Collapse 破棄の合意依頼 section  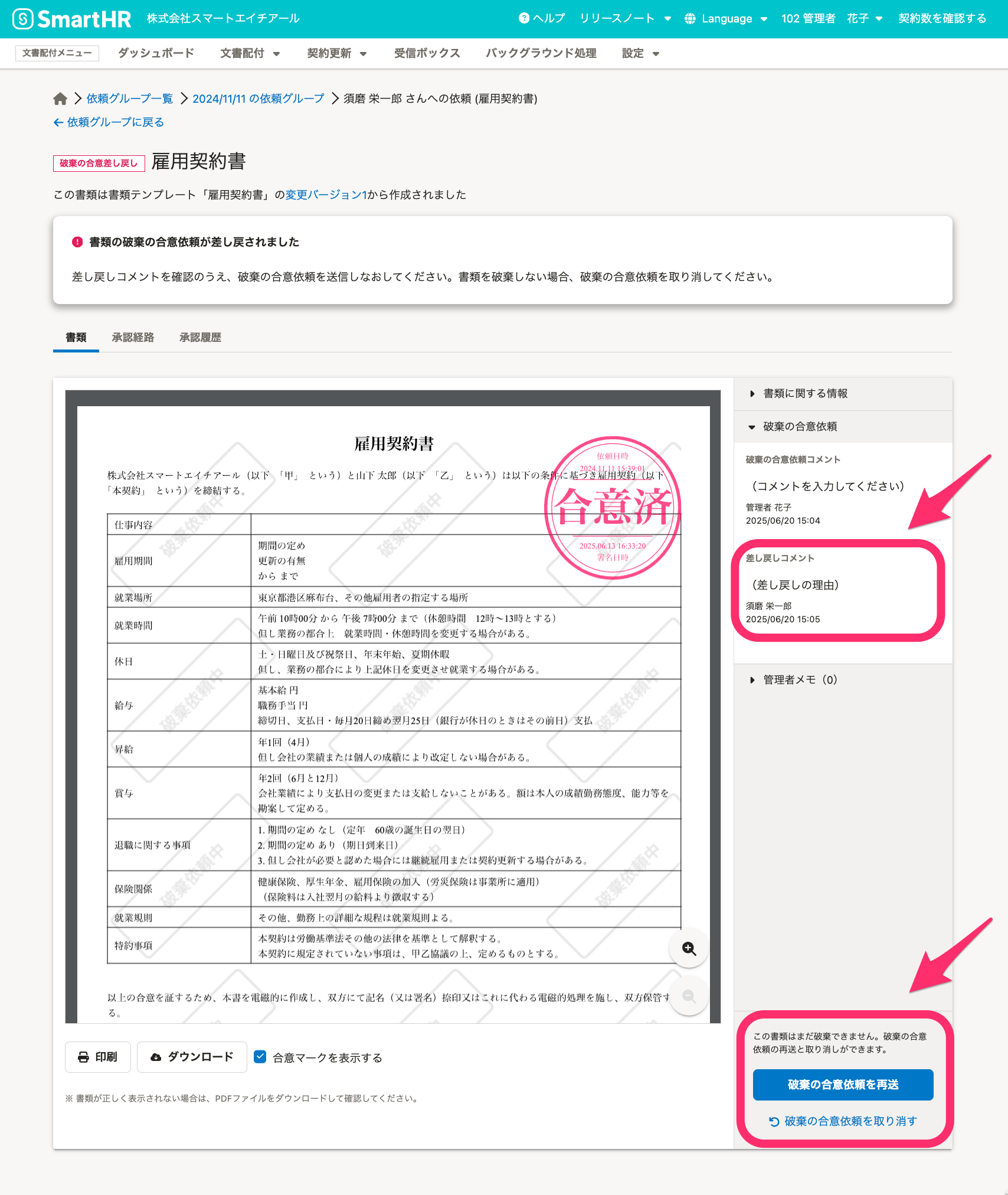pos(843,426)
